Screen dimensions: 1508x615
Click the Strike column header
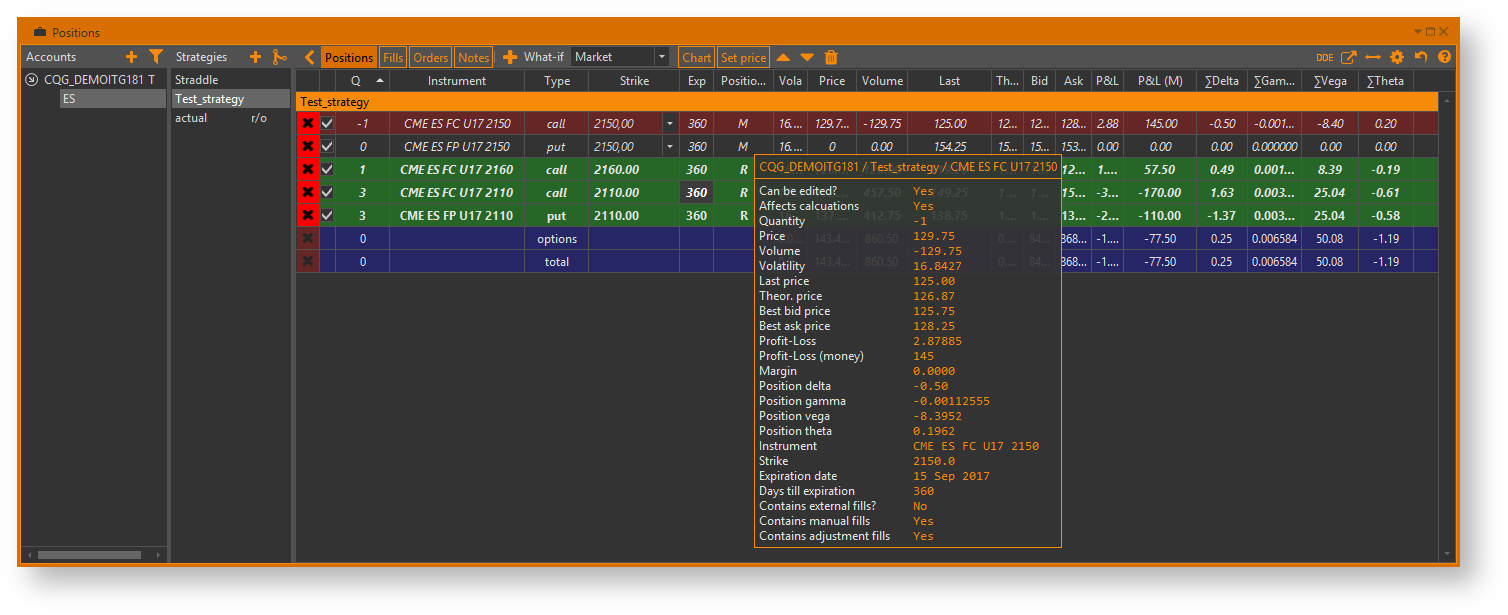[x=634, y=81]
